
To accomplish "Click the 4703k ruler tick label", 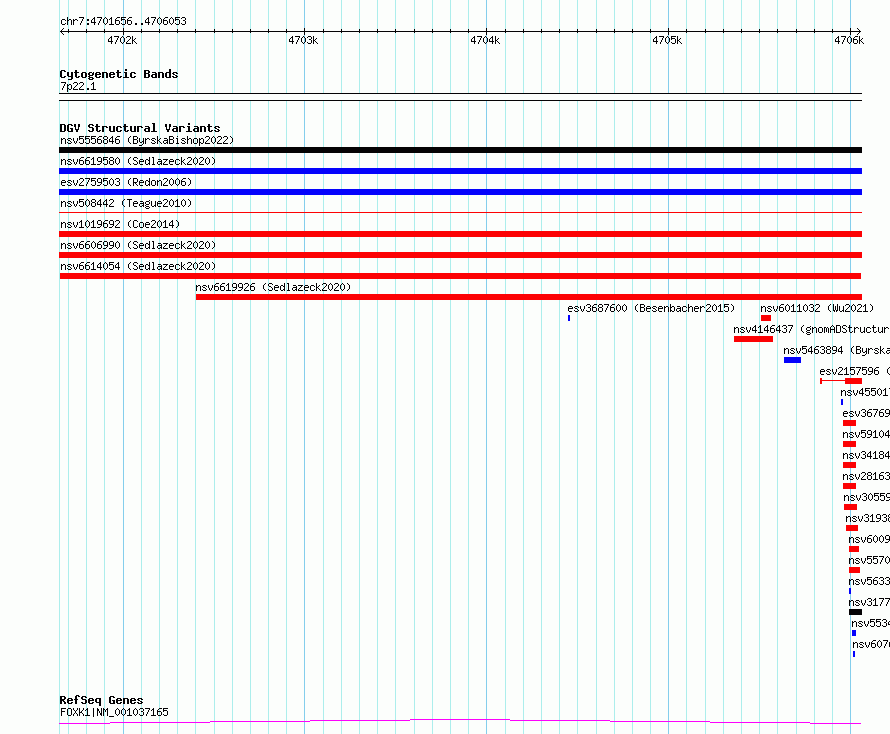I will click(x=303, y=40).
